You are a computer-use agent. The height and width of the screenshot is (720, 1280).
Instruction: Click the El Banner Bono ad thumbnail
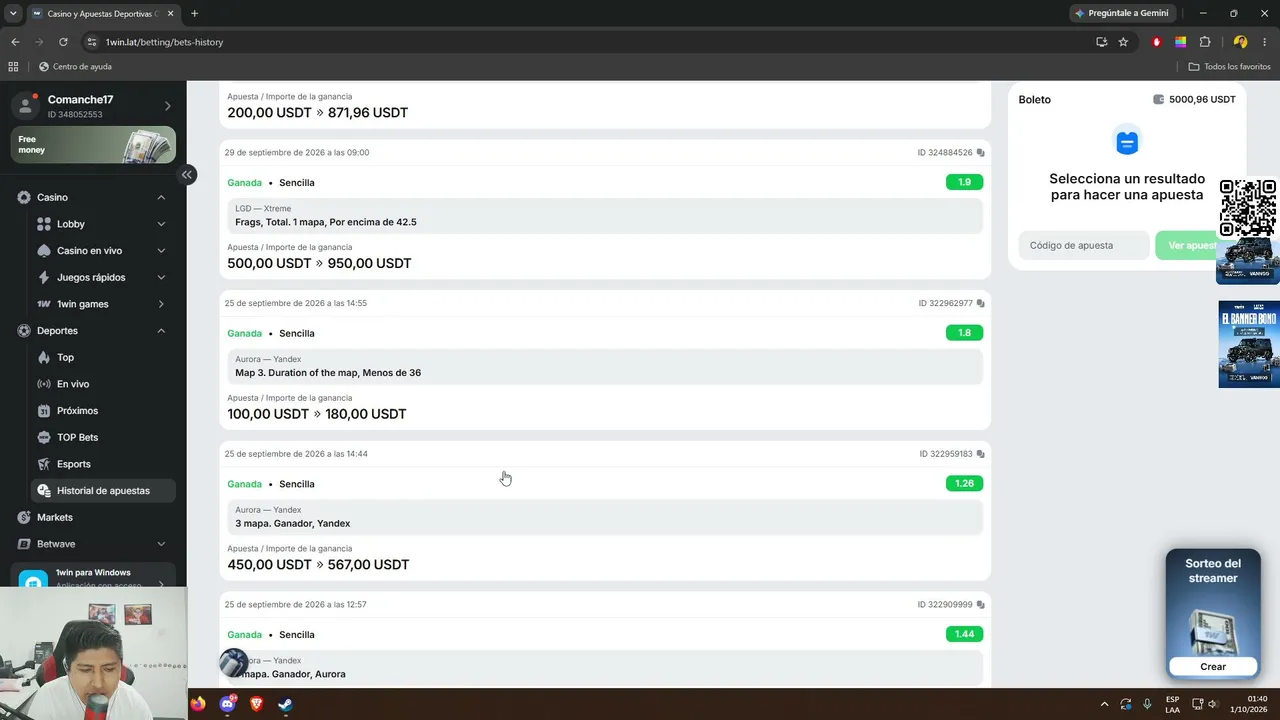[1248, 344]
